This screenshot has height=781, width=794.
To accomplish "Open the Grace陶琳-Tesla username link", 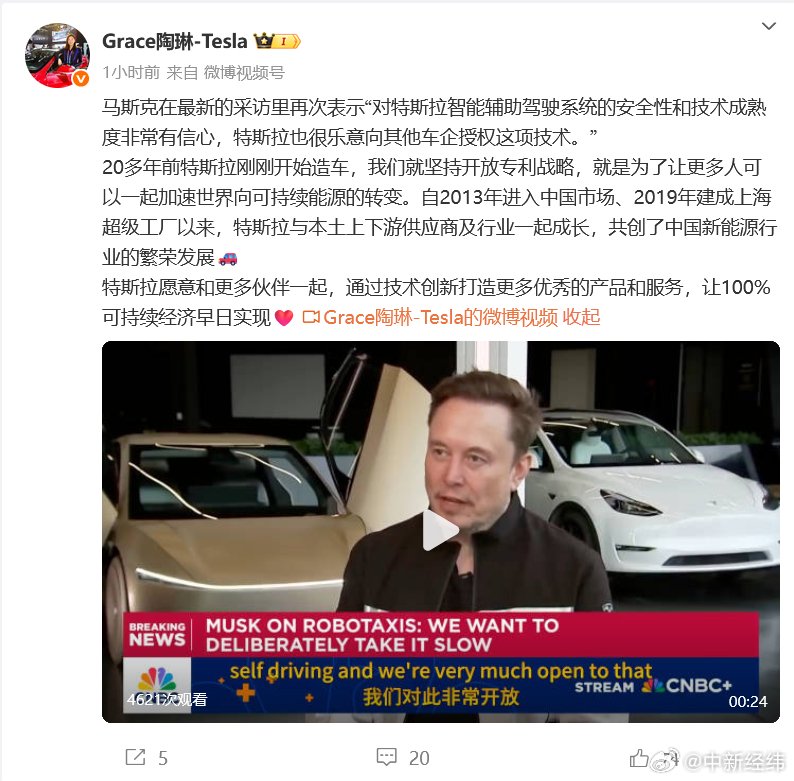I will tap(175, 41).
